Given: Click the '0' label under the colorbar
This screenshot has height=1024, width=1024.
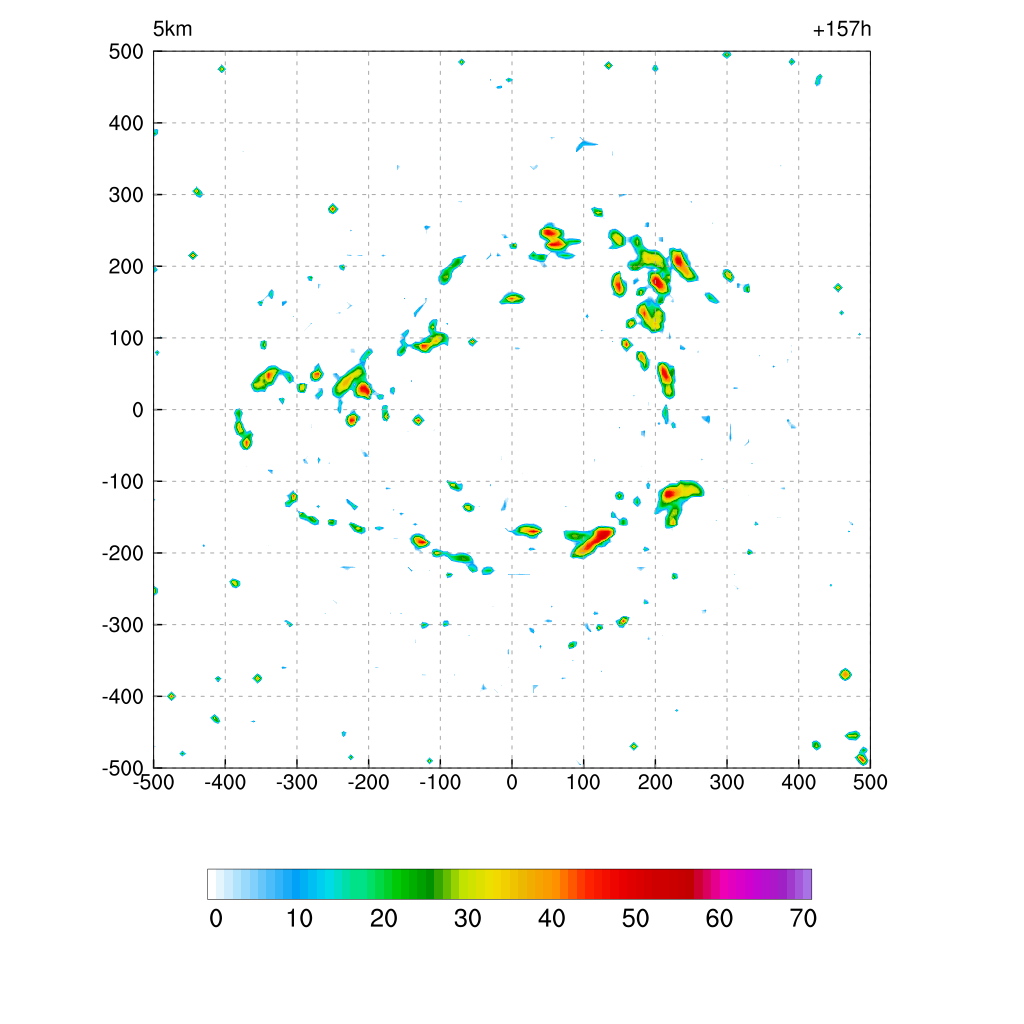Looking at the screenshot, I should point(216,919).
